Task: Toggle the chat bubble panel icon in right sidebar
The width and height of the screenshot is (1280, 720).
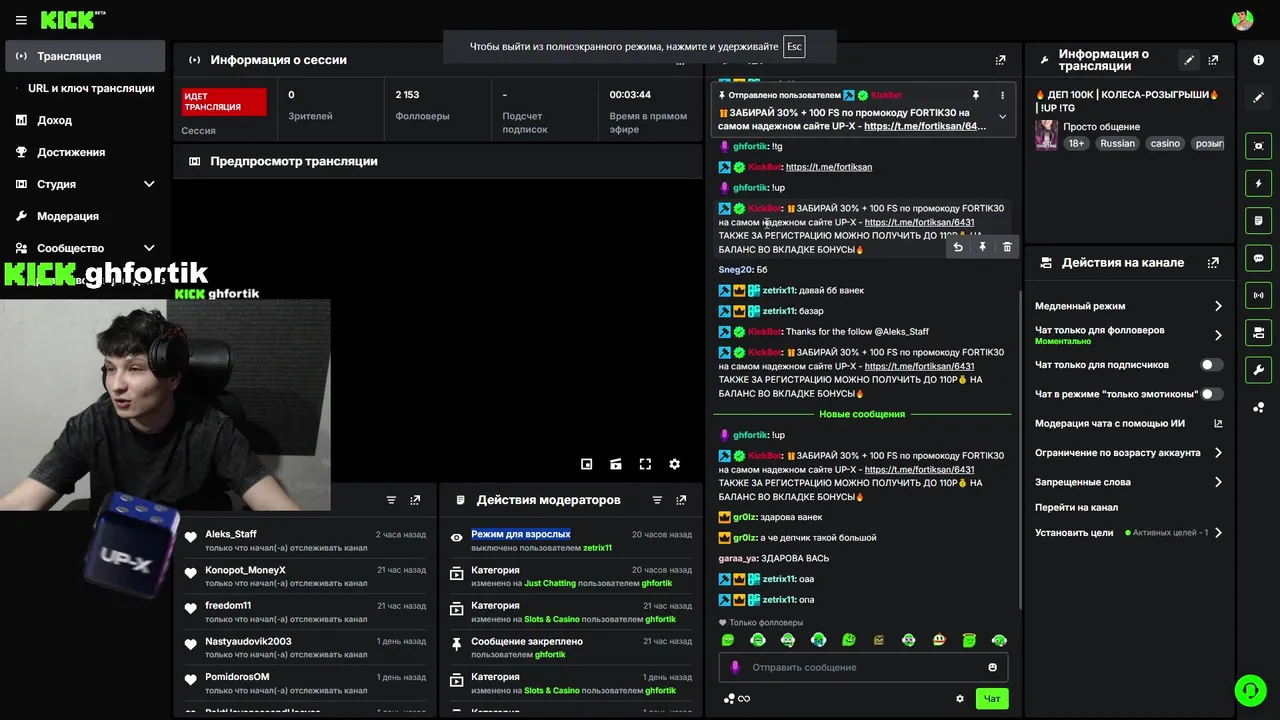Action: tap(1258, 258)
